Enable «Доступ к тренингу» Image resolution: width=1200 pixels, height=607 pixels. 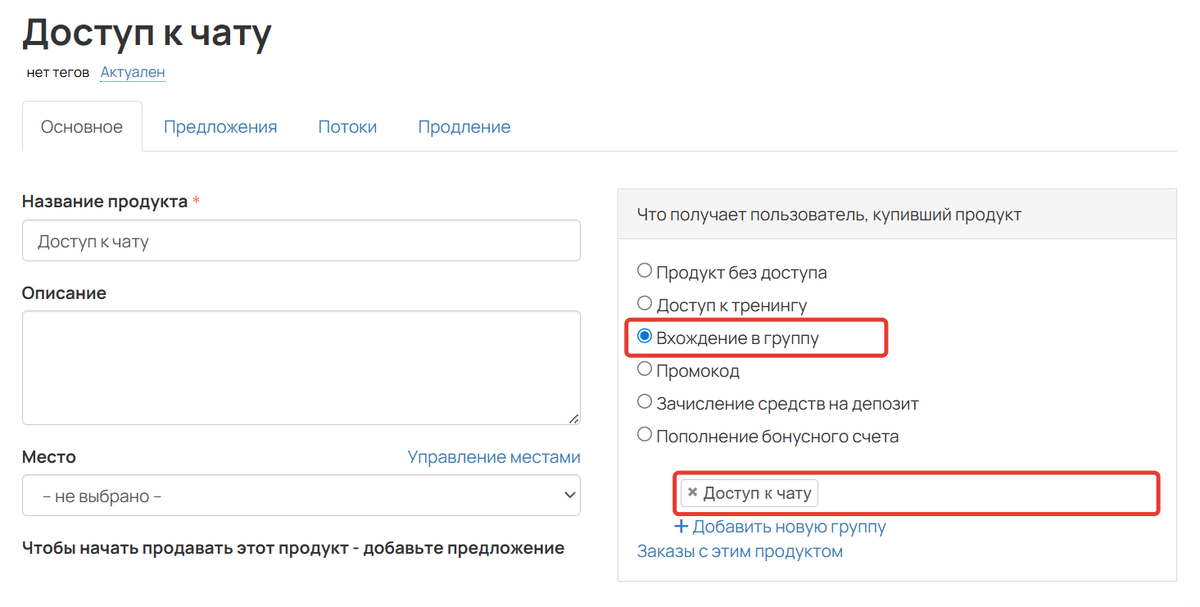pyautogui.click(x=644, y=303)
